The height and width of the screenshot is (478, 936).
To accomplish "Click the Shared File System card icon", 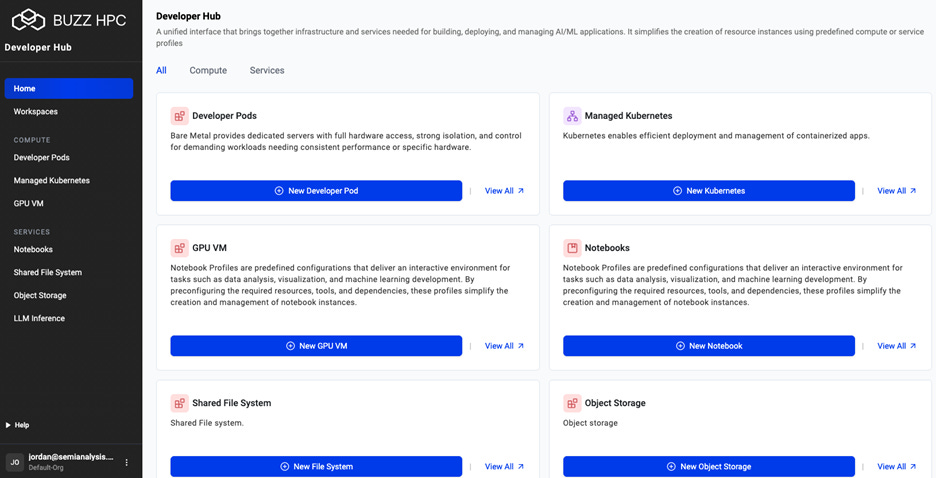I will [179, 403].
